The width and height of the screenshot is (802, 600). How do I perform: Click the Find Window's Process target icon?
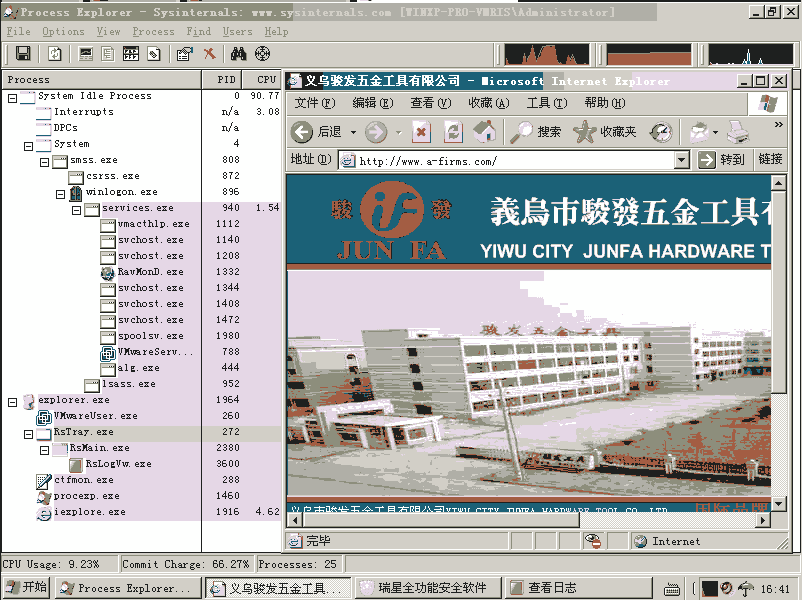pos(262,54)
